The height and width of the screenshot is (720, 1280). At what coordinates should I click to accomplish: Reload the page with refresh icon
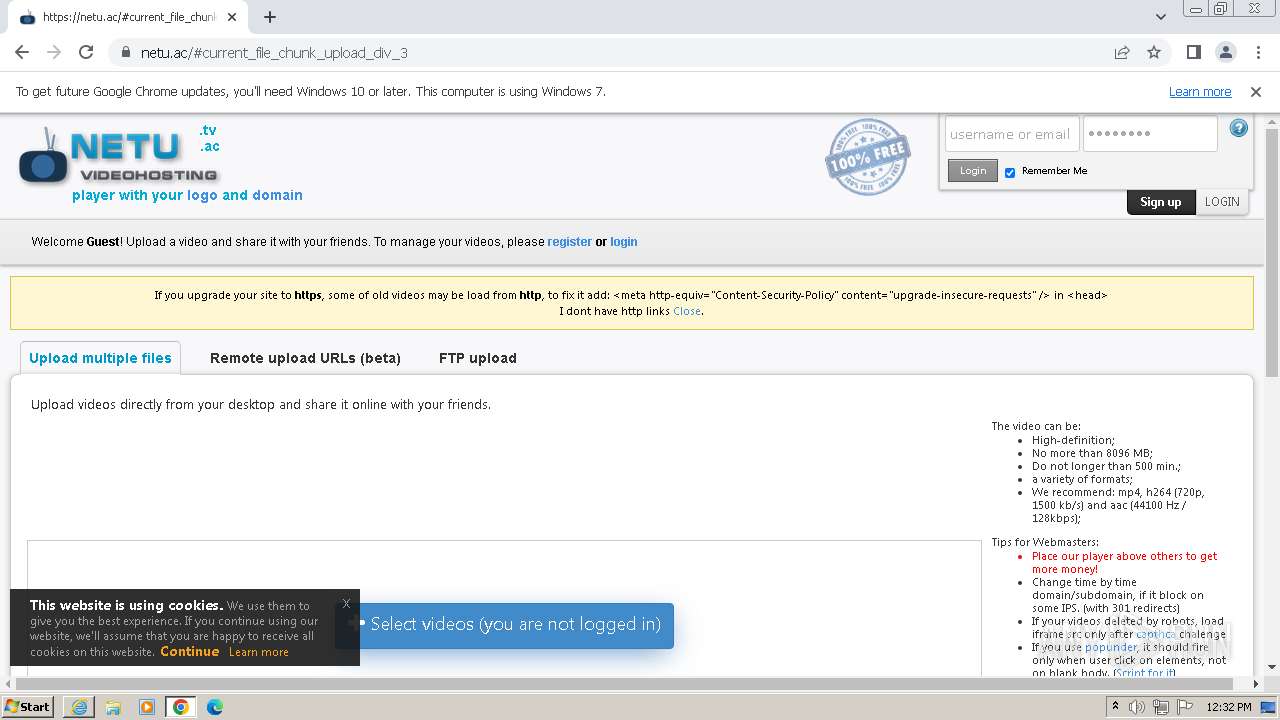pyautogui.click(x=86, y=52)
